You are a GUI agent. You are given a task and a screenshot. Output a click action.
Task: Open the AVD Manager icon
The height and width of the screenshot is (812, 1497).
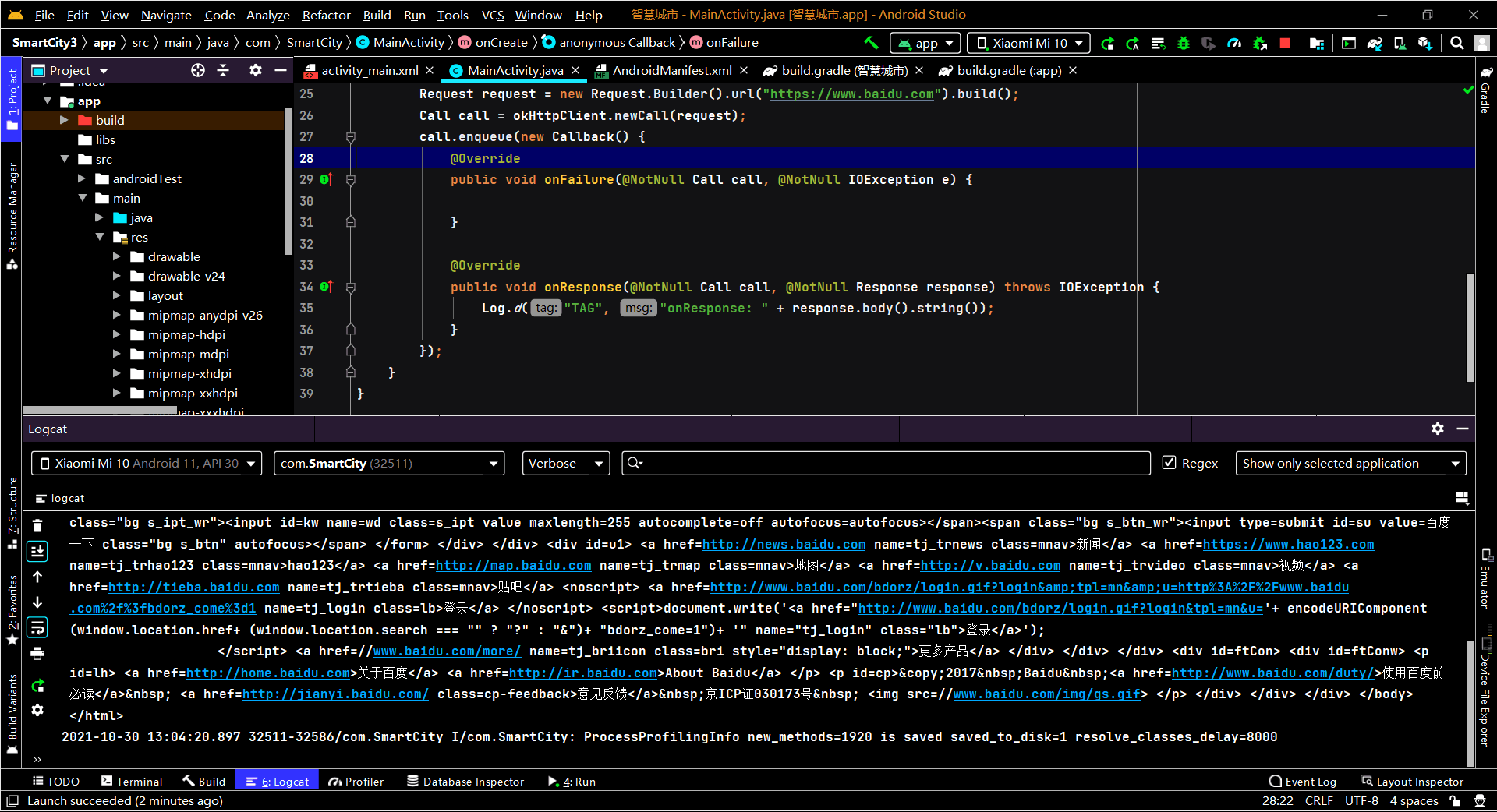[x=1400, y=44]
